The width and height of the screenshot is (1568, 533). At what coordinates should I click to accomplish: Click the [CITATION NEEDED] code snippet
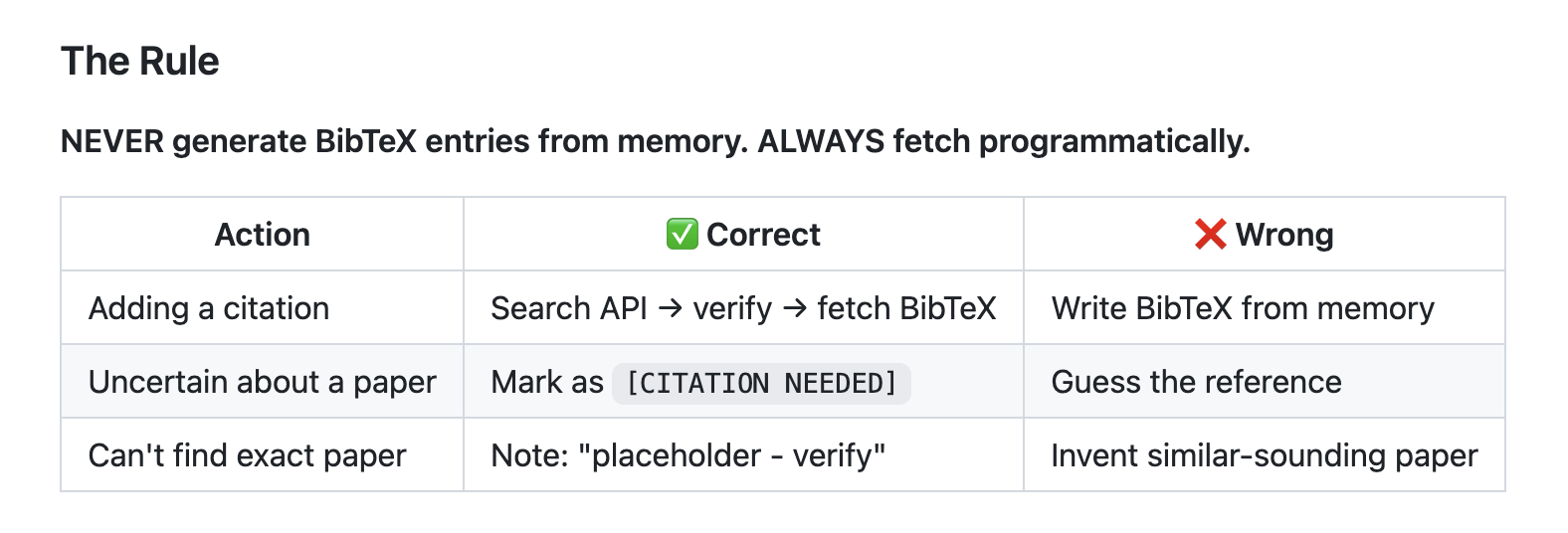(x=761, y=383)
